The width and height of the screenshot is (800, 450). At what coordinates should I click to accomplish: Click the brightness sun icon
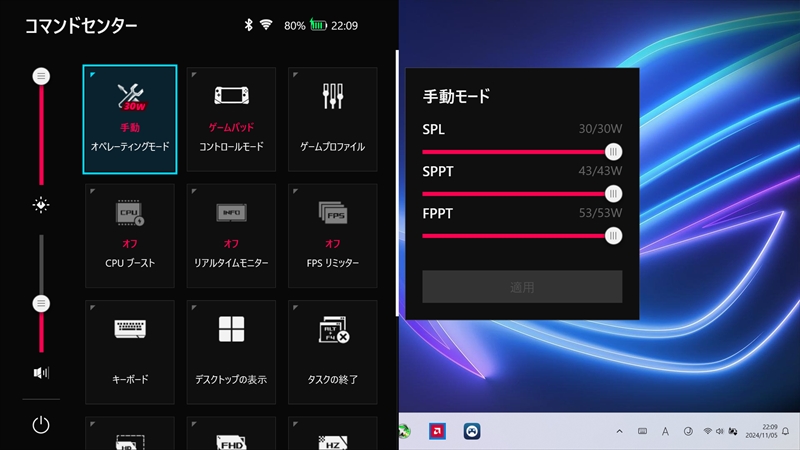tap(41, 205)
